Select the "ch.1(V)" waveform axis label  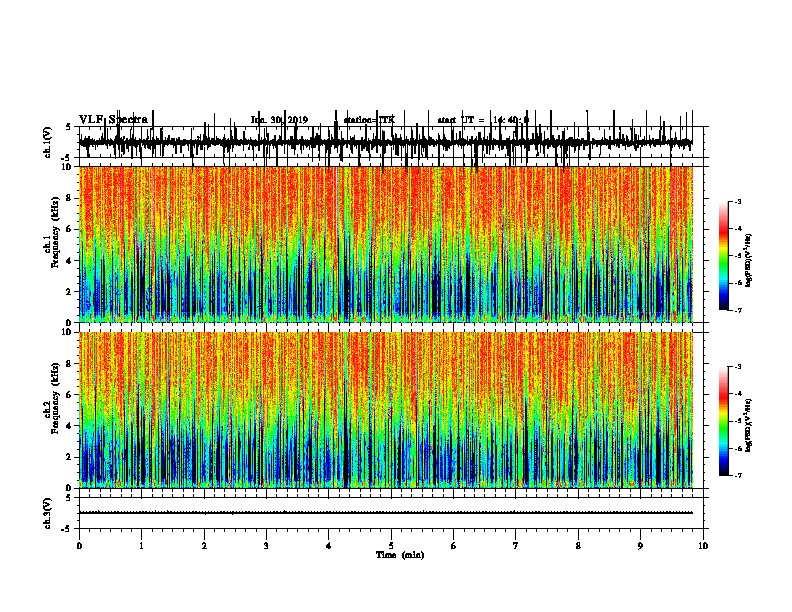click(47, 141)
